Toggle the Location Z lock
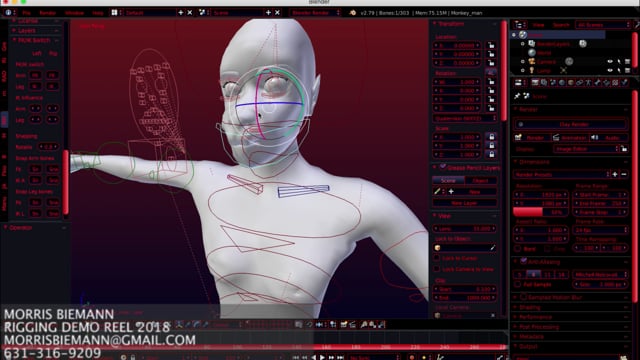 pos(491,63)
